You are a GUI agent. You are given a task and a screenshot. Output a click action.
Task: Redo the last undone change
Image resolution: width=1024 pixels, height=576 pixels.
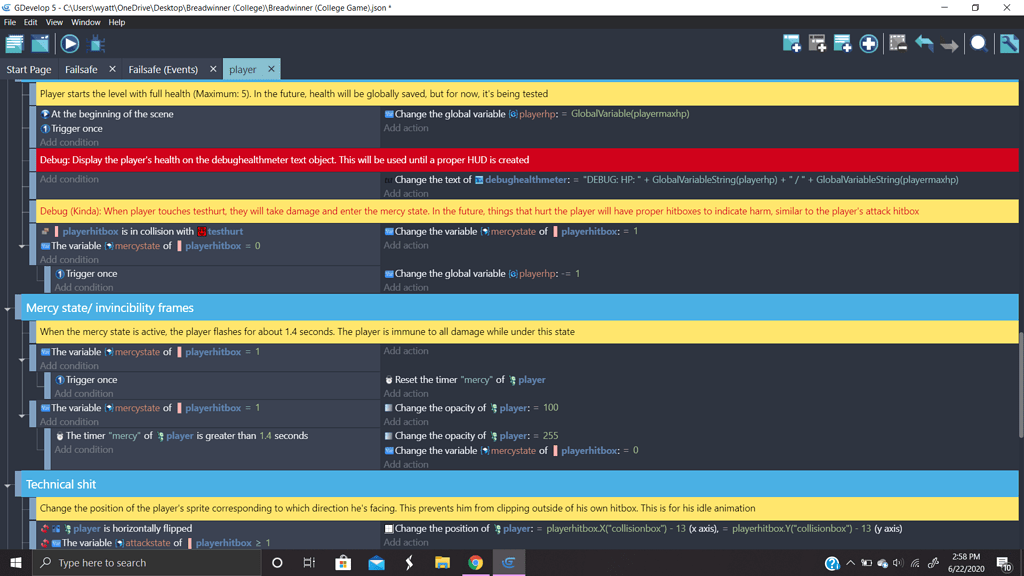(948, 43)
